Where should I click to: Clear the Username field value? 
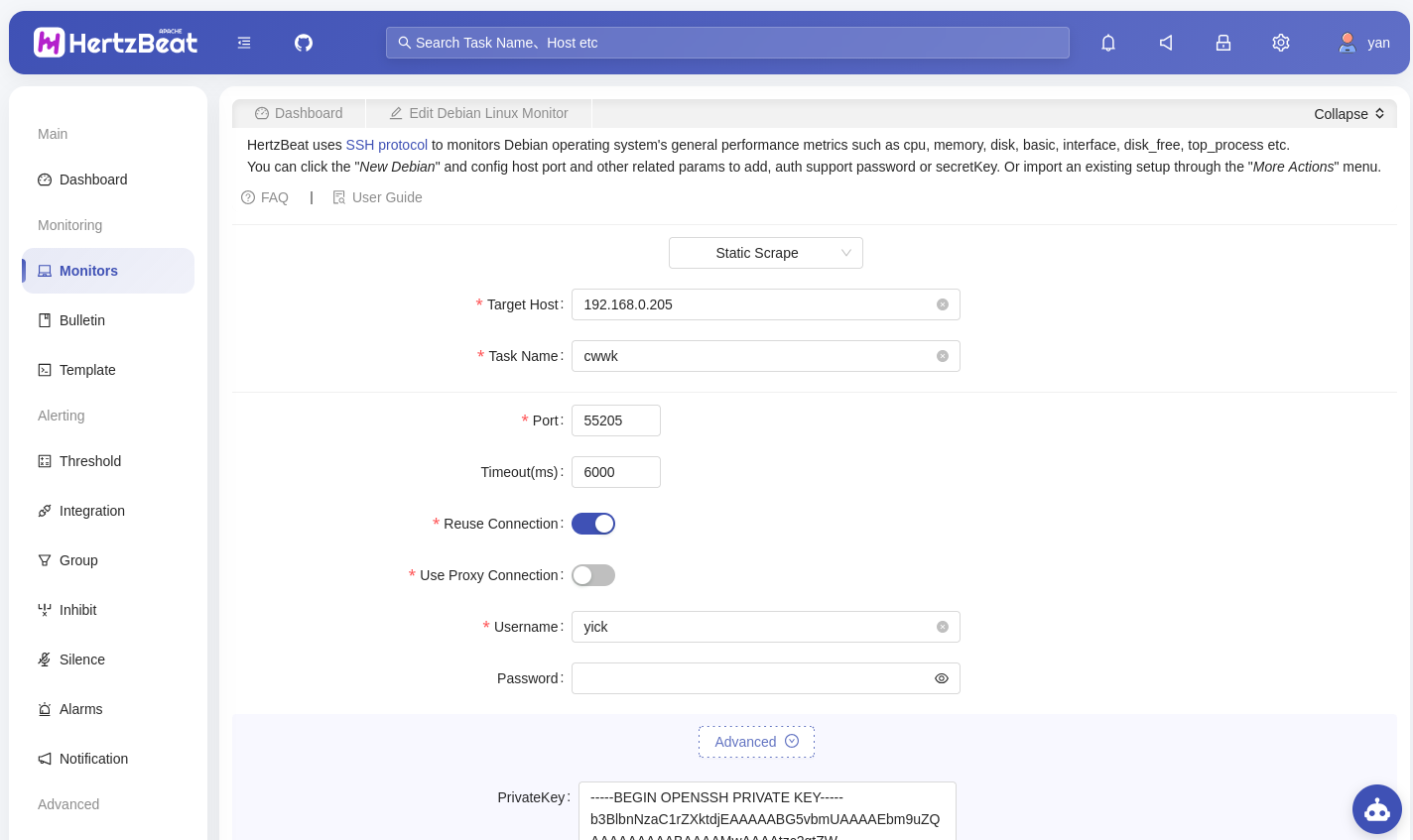(x=943, y=627)
